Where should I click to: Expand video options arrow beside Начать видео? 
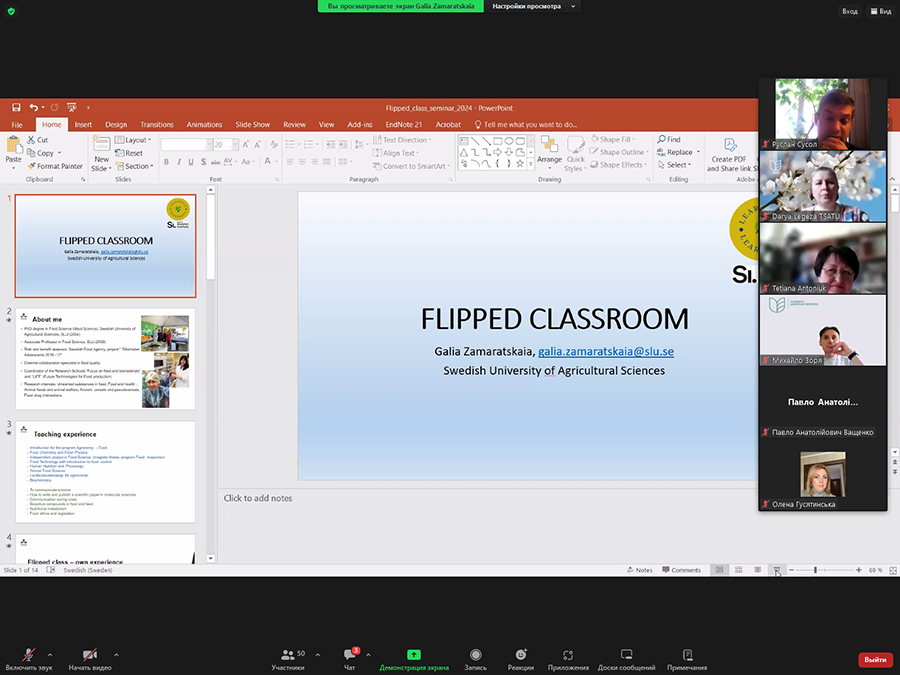(116, 655)
